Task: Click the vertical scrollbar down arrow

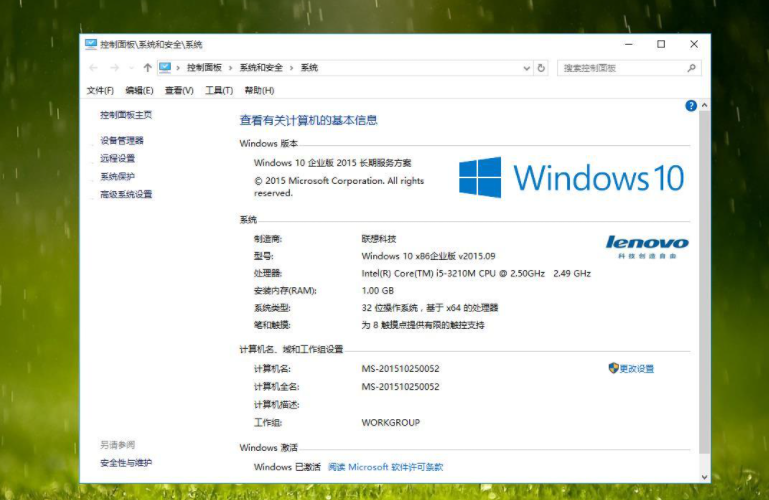Action: click(704, 477)
